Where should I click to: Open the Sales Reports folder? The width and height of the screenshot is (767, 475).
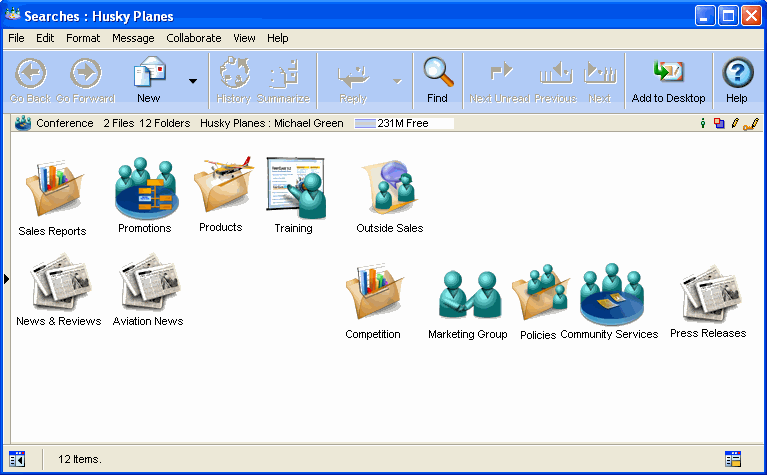click(53, 191)
